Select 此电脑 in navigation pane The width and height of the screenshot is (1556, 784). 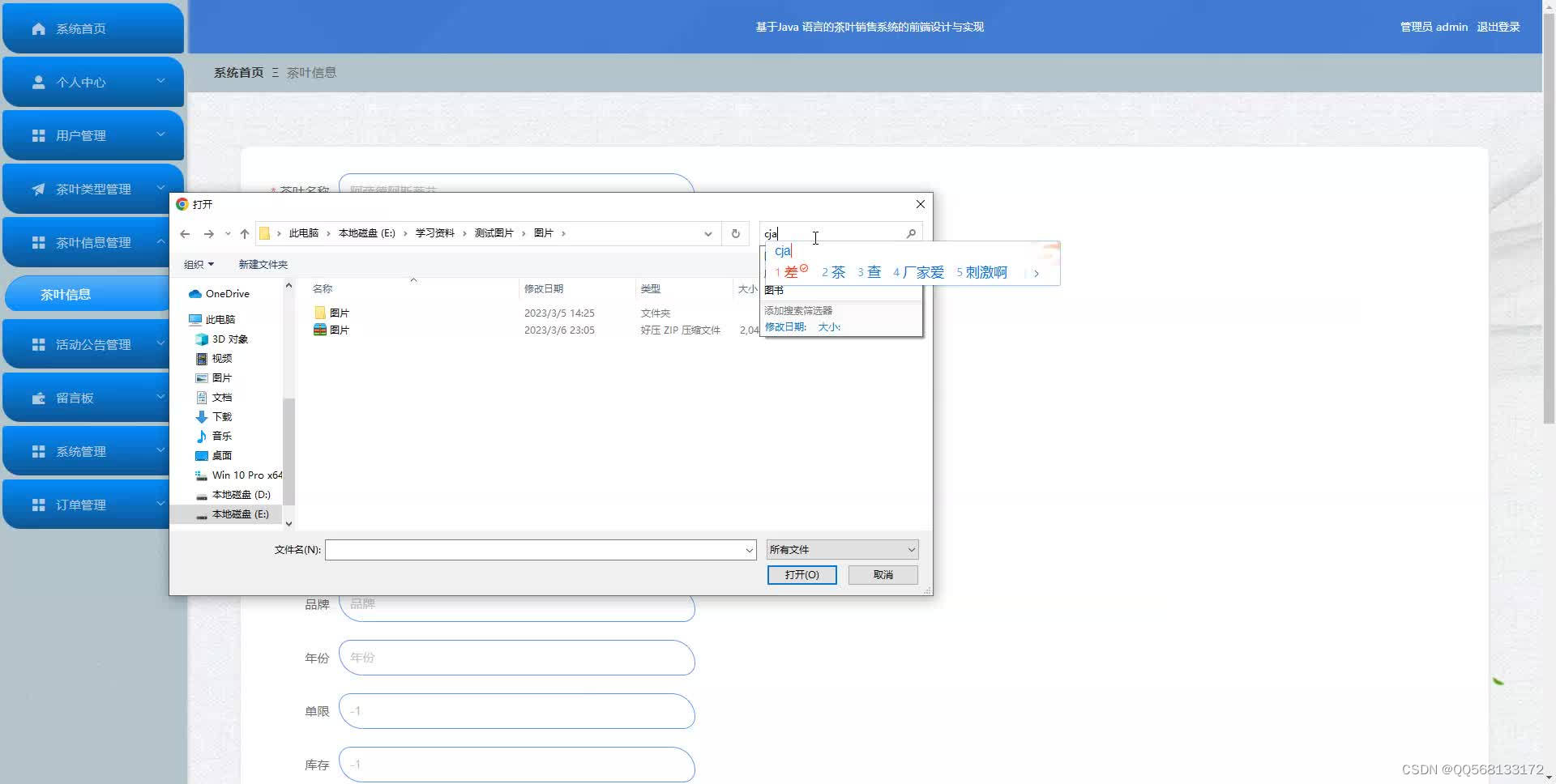pyautogui.click(x=212, y=319)
